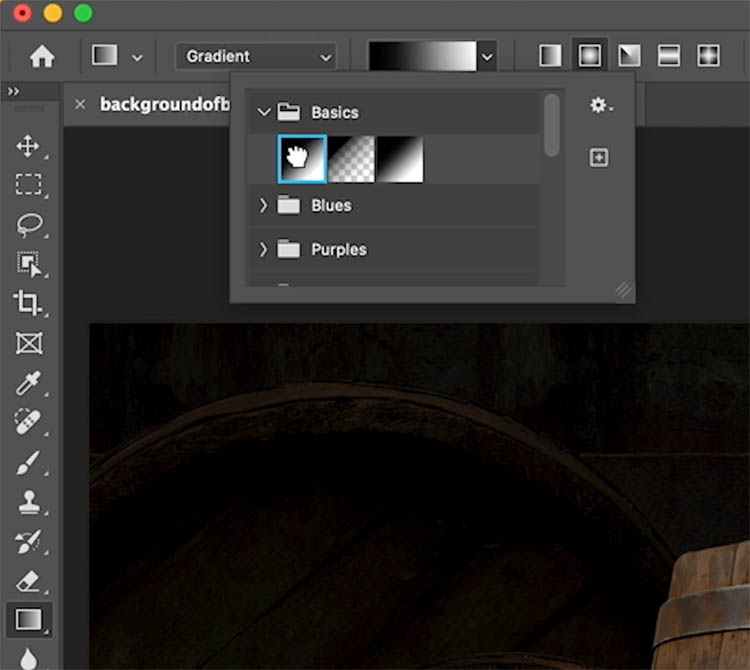Viewport: 750px width, 670px height.
Task: Enable the Linear gradient style
Action: pos(550,56)
